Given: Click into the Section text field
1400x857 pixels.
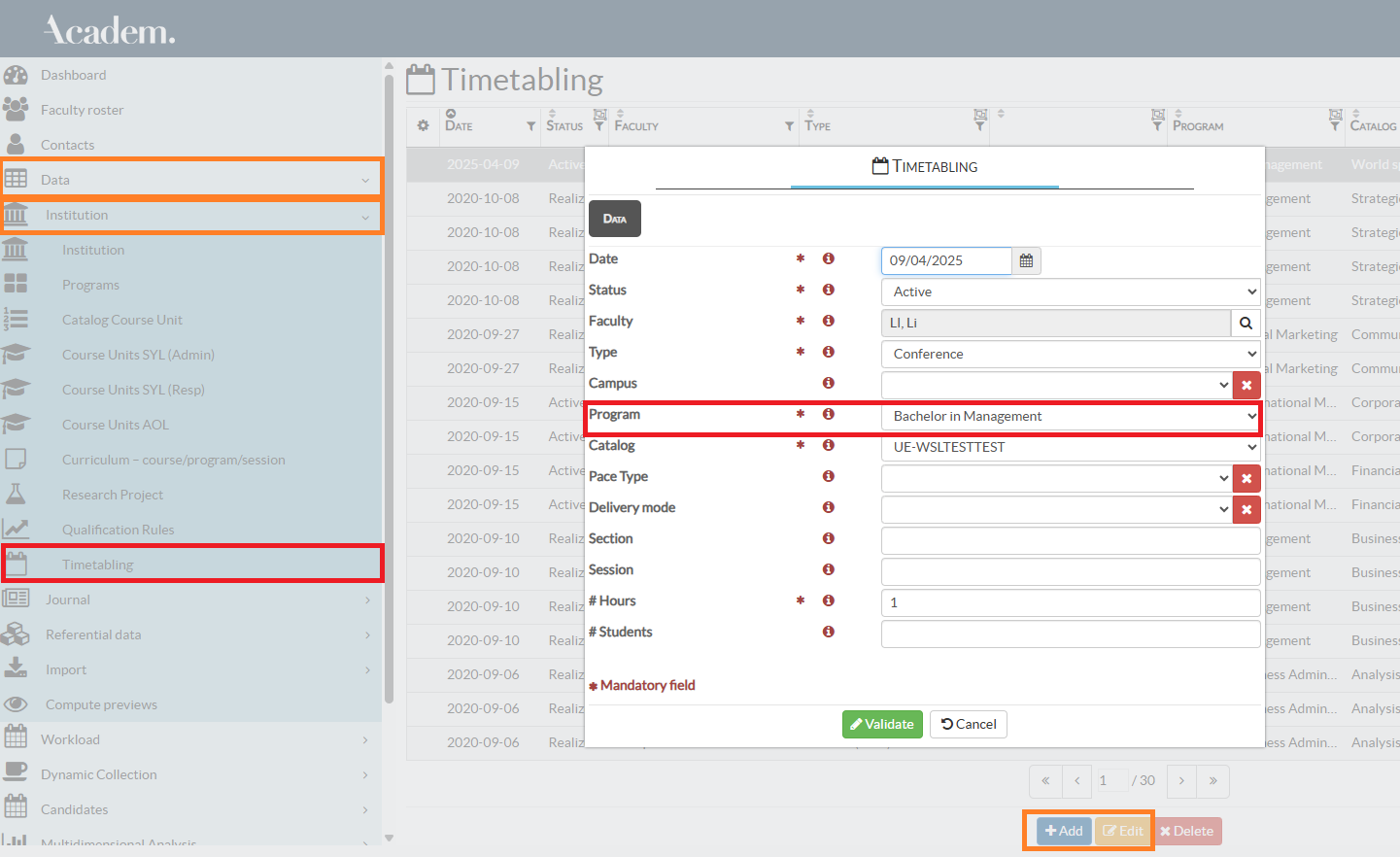Looking at the screenshot, I should [1070, 540].
